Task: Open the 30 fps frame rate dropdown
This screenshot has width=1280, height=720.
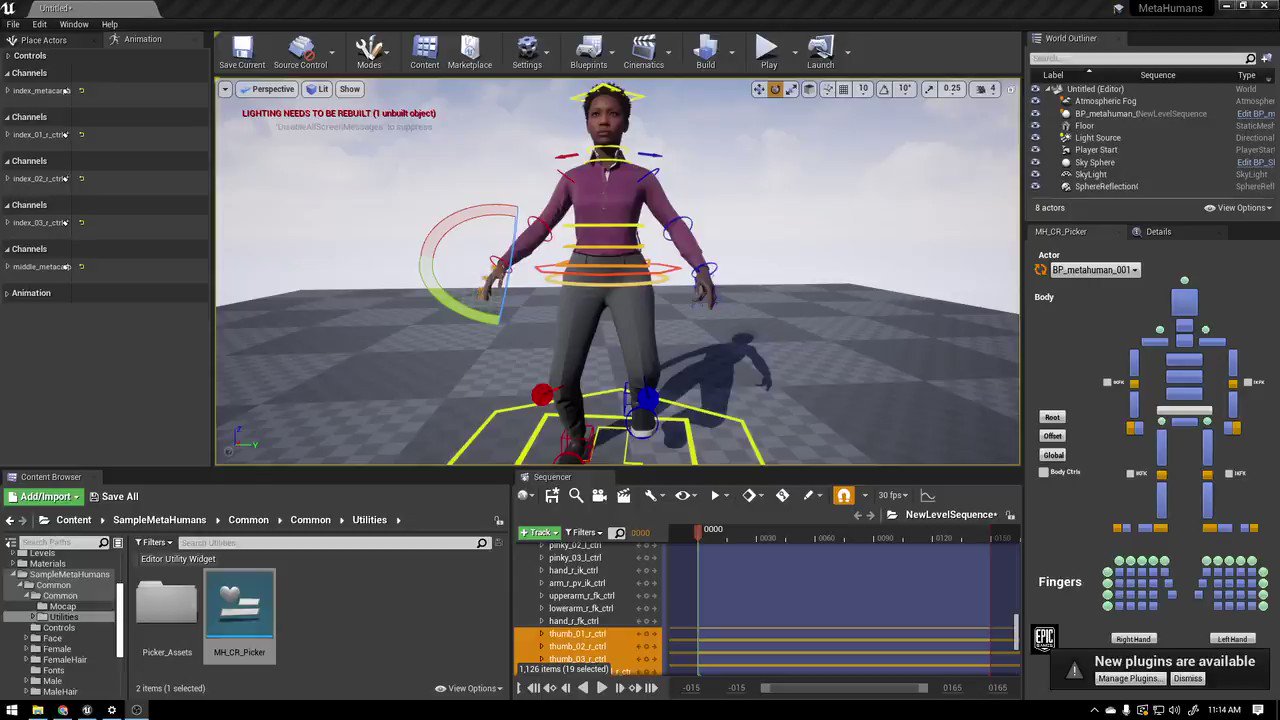Action: pyautogui.click(x=893, y=495)
